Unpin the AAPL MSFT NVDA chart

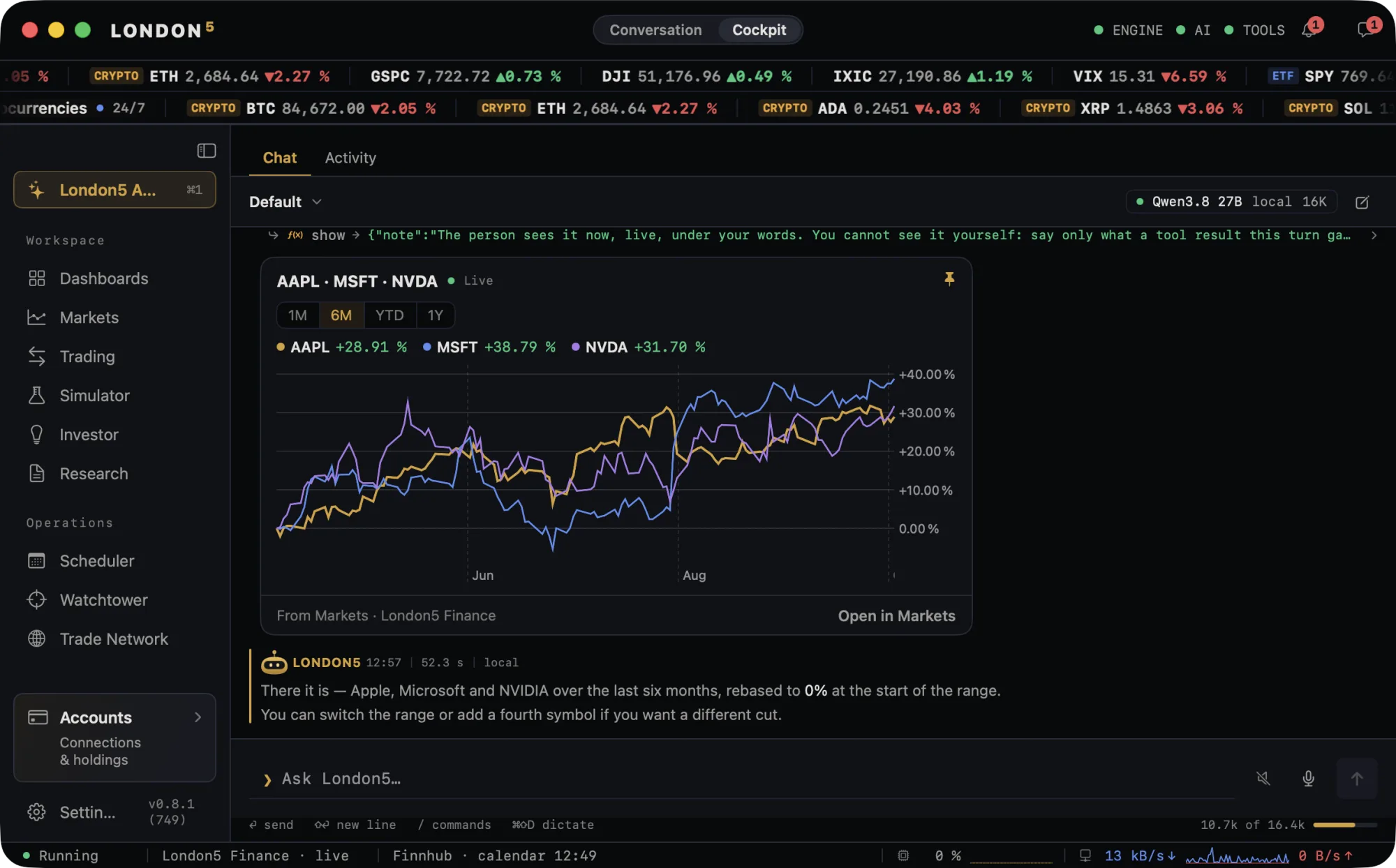click(x=949, y=279)
